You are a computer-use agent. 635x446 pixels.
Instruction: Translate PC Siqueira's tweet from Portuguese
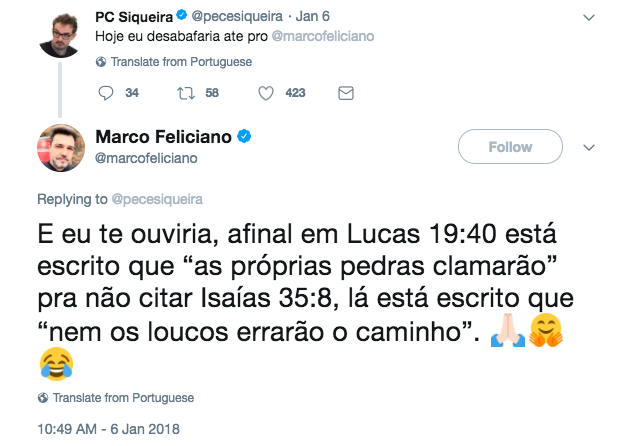180,62
